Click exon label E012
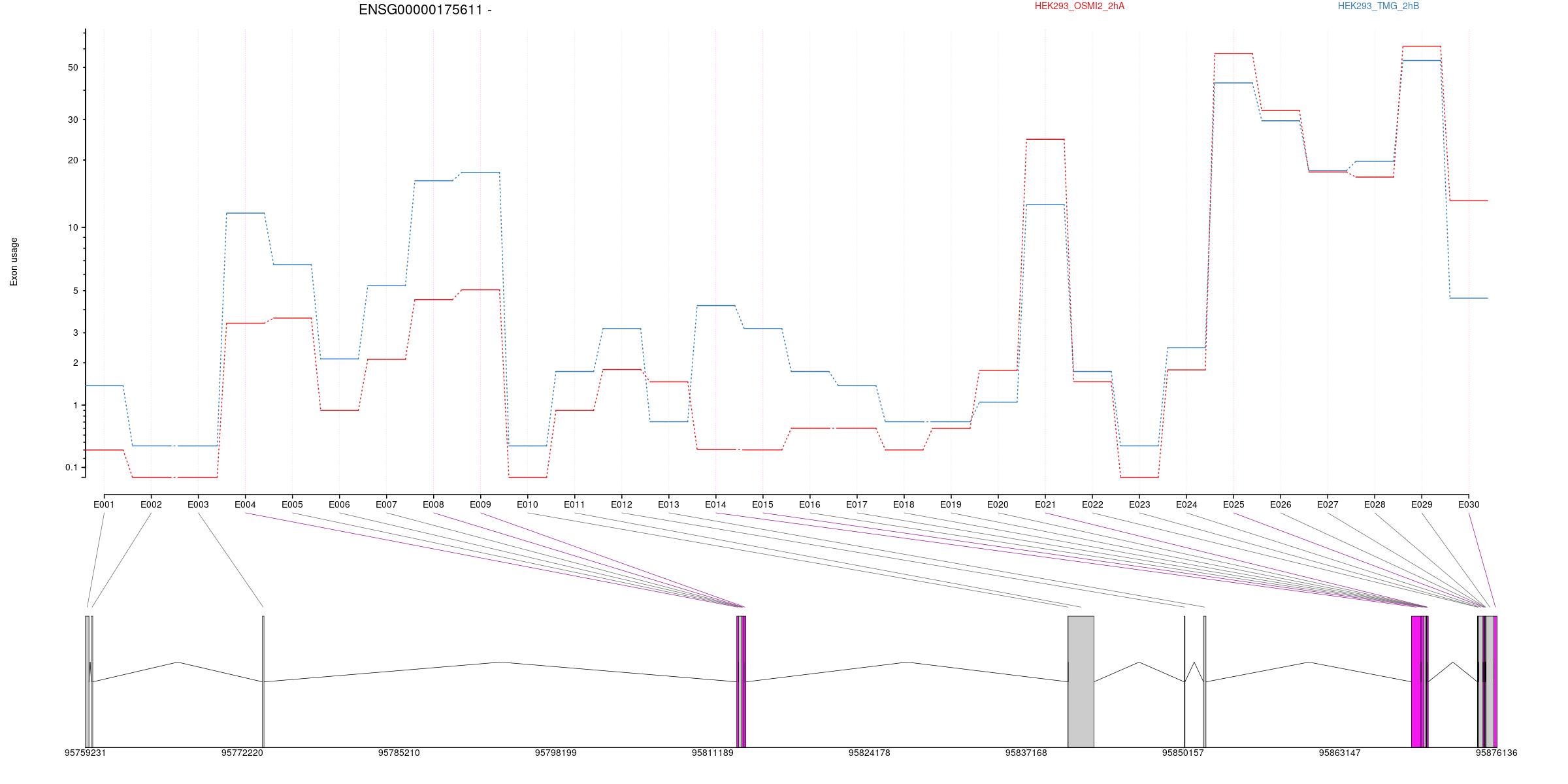Viewport: 1568px width, 784px height. 621,504
